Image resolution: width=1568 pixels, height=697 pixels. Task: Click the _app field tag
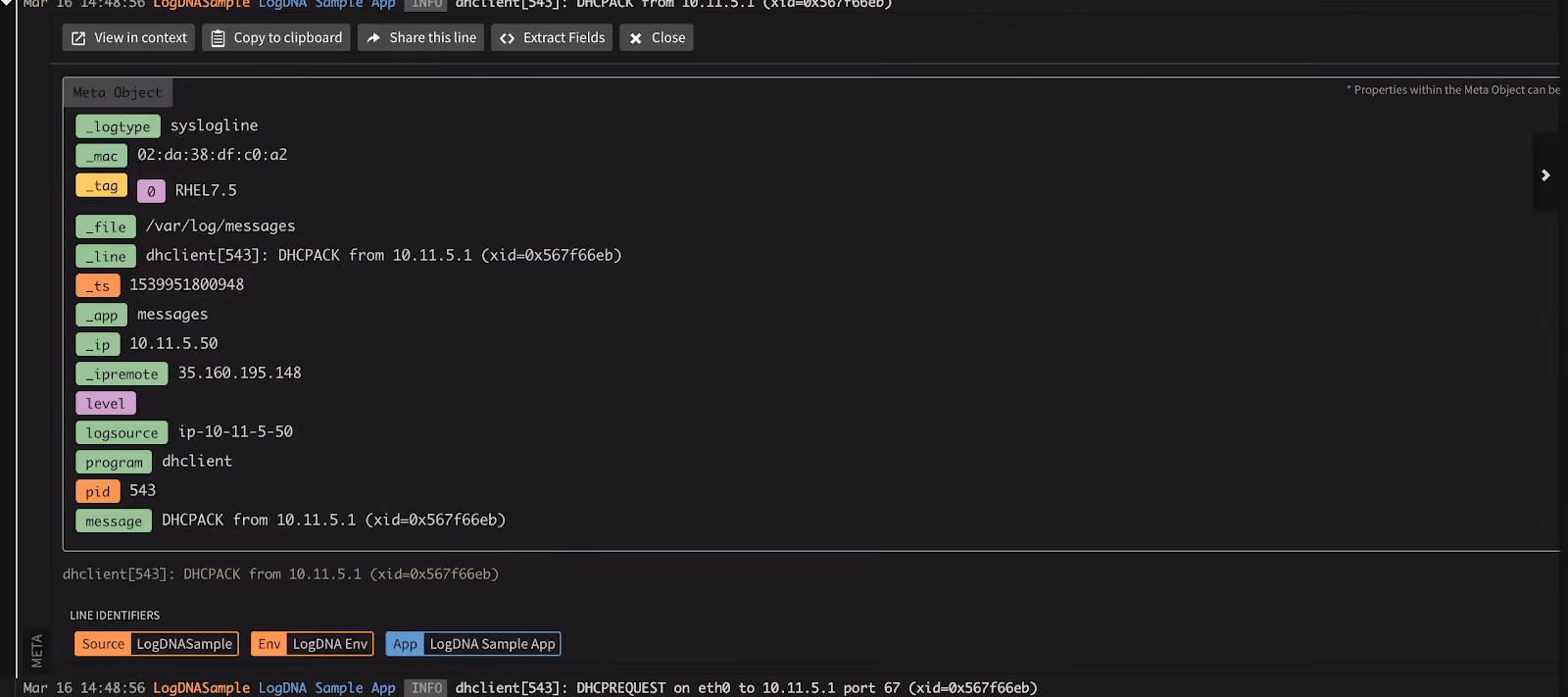101,315
